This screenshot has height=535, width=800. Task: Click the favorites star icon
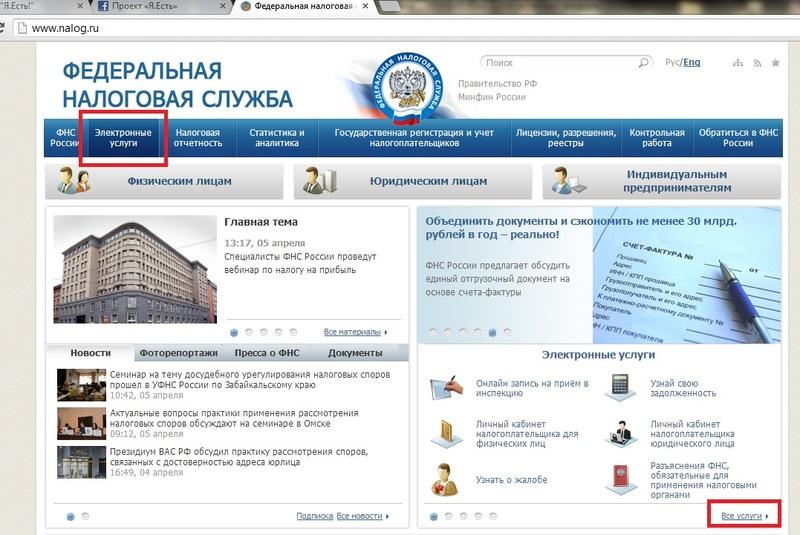pos(775,63)
